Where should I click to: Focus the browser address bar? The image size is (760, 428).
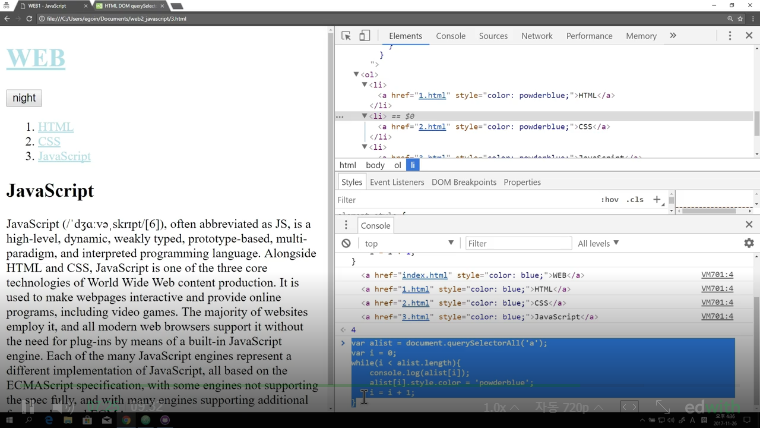coord(378,18)
